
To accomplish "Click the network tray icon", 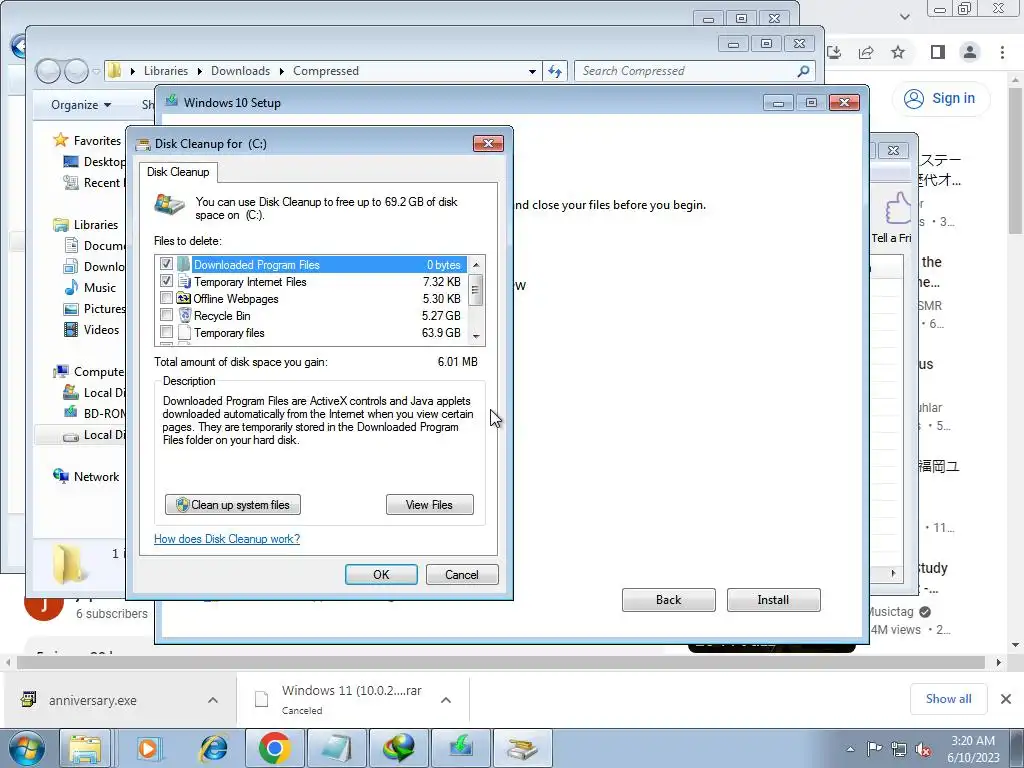I will click(899, 749).
